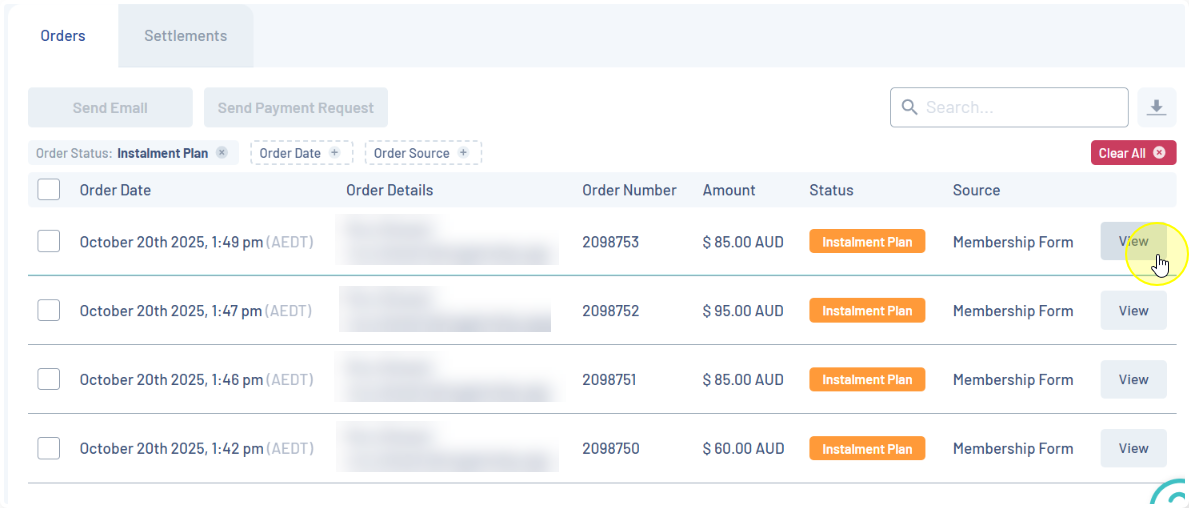Screen dimensions: 1189x508
Task: Tick the select-all header checkbox
Action: coord(49,190)
